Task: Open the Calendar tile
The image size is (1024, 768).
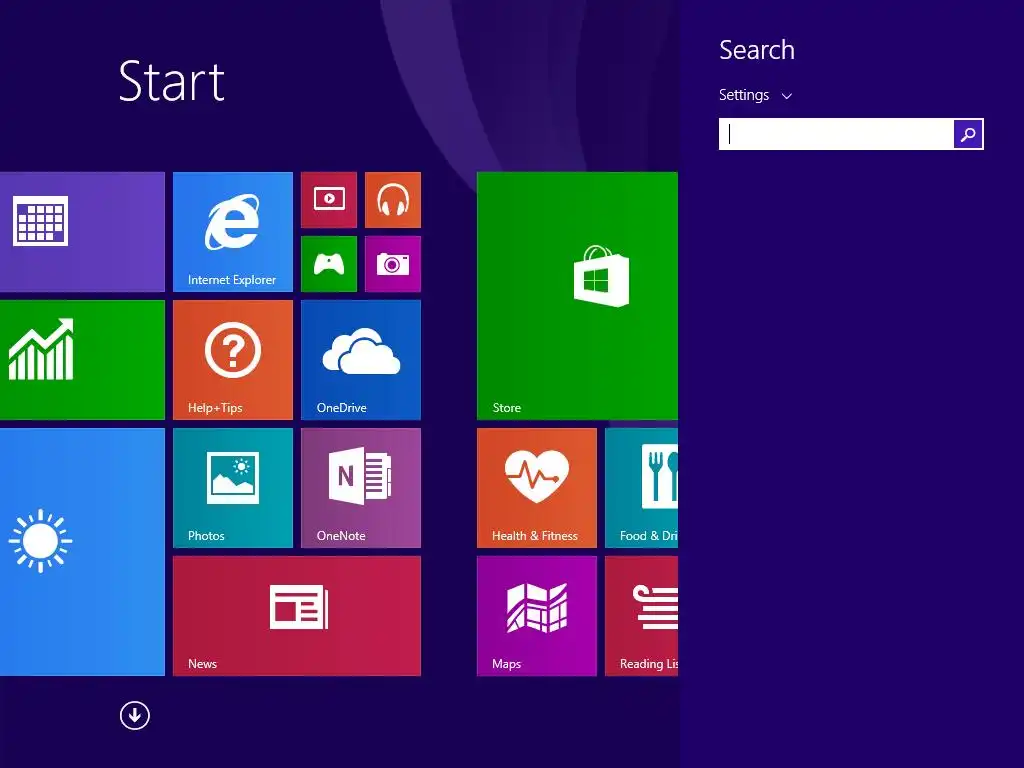Action: point(82,232)
